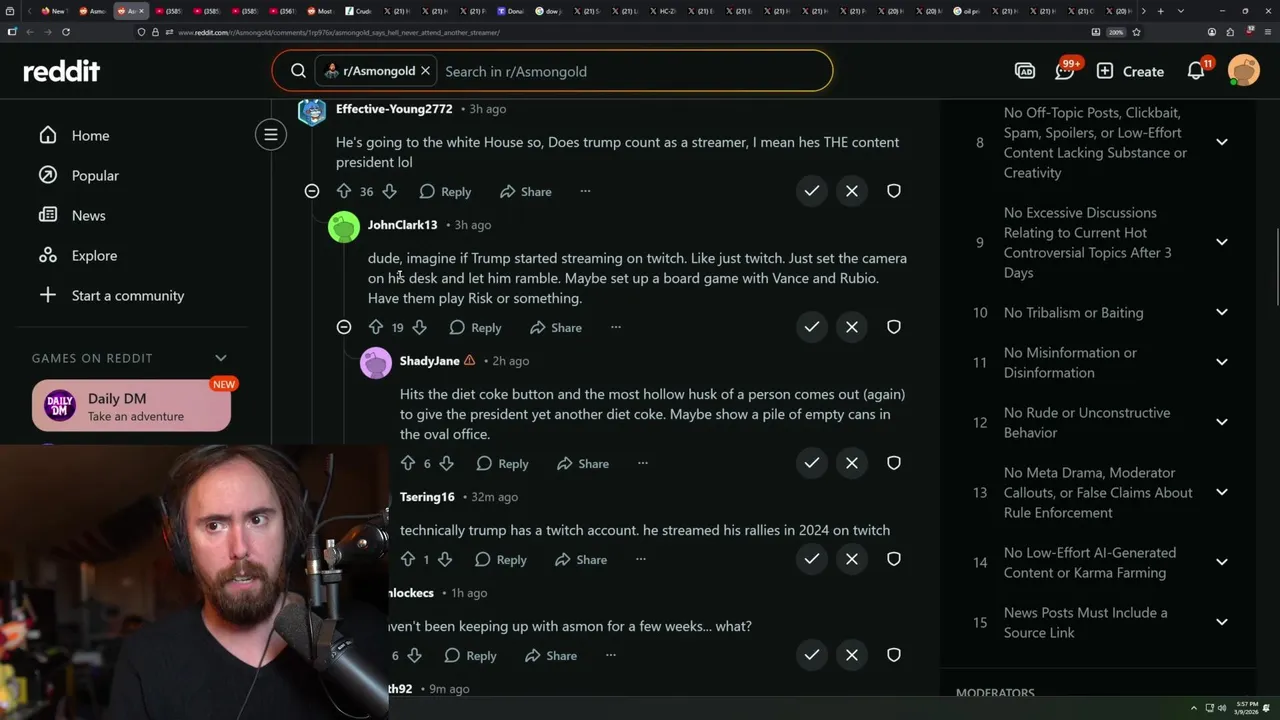This screenshot has height=720, width=1280.
Task: Open News in sidebar
Action: tap(88, 215)
